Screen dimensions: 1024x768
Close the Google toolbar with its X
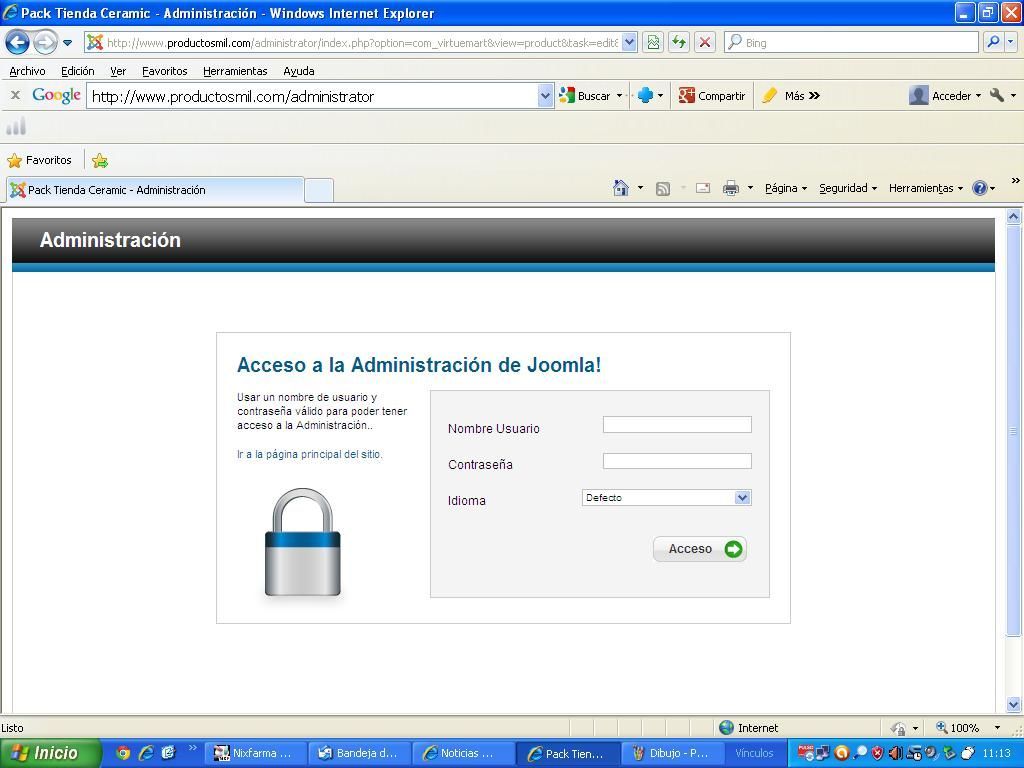click(15, 95)
